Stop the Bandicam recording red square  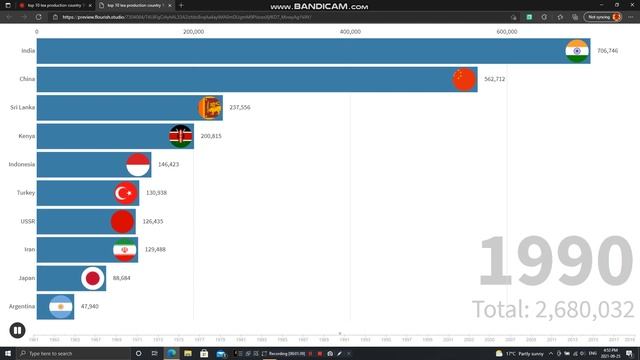[320, 353]
